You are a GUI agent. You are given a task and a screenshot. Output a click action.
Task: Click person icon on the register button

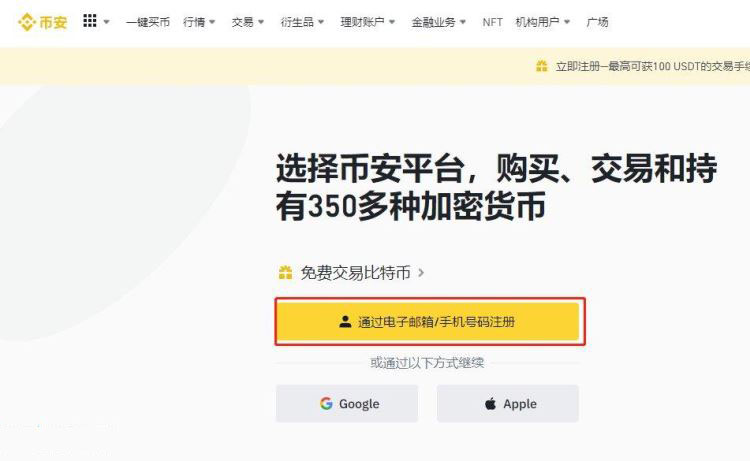coord(345,322)
